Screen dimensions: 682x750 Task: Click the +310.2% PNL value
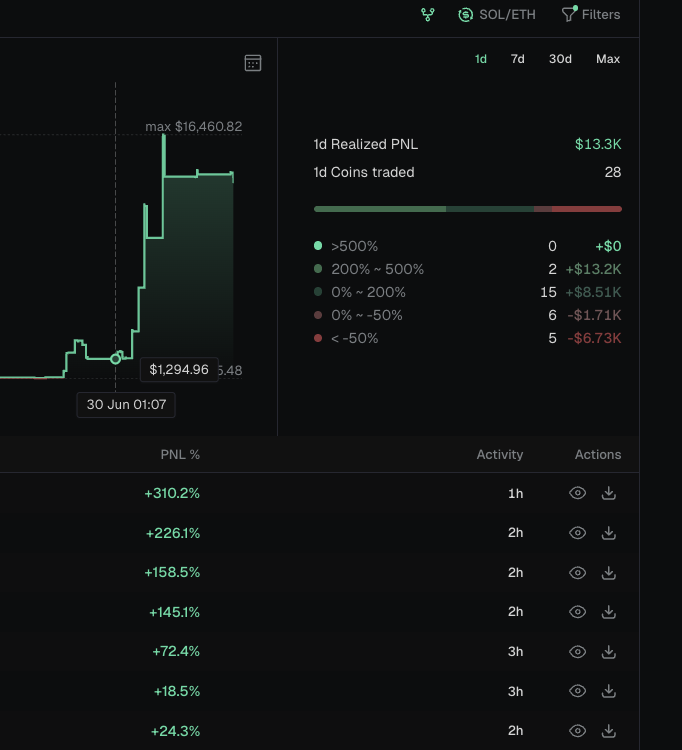[x=172, y=493]
